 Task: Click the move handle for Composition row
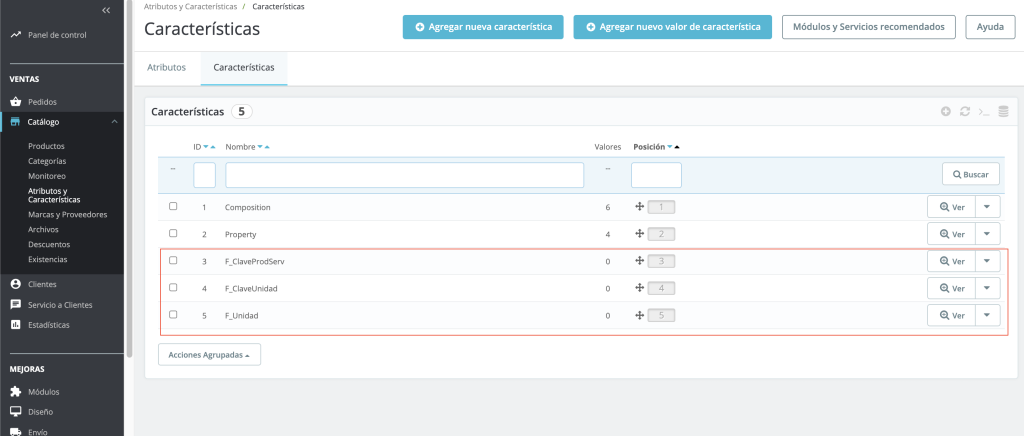pyautogui.click(x=639, y=207)
